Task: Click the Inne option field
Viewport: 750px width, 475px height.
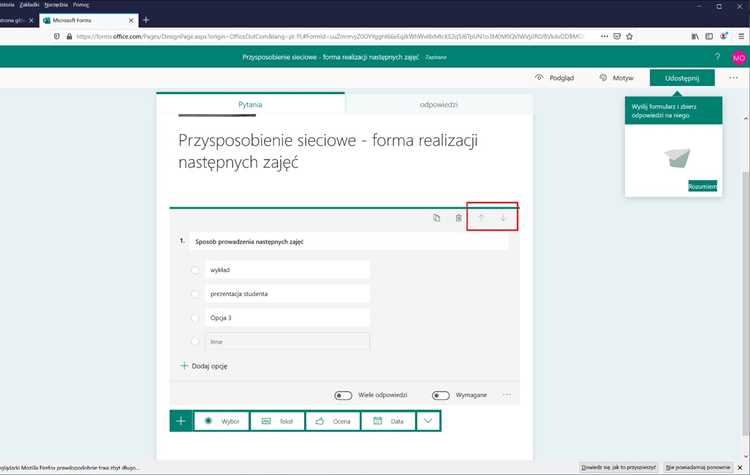Action: [287, 342]
